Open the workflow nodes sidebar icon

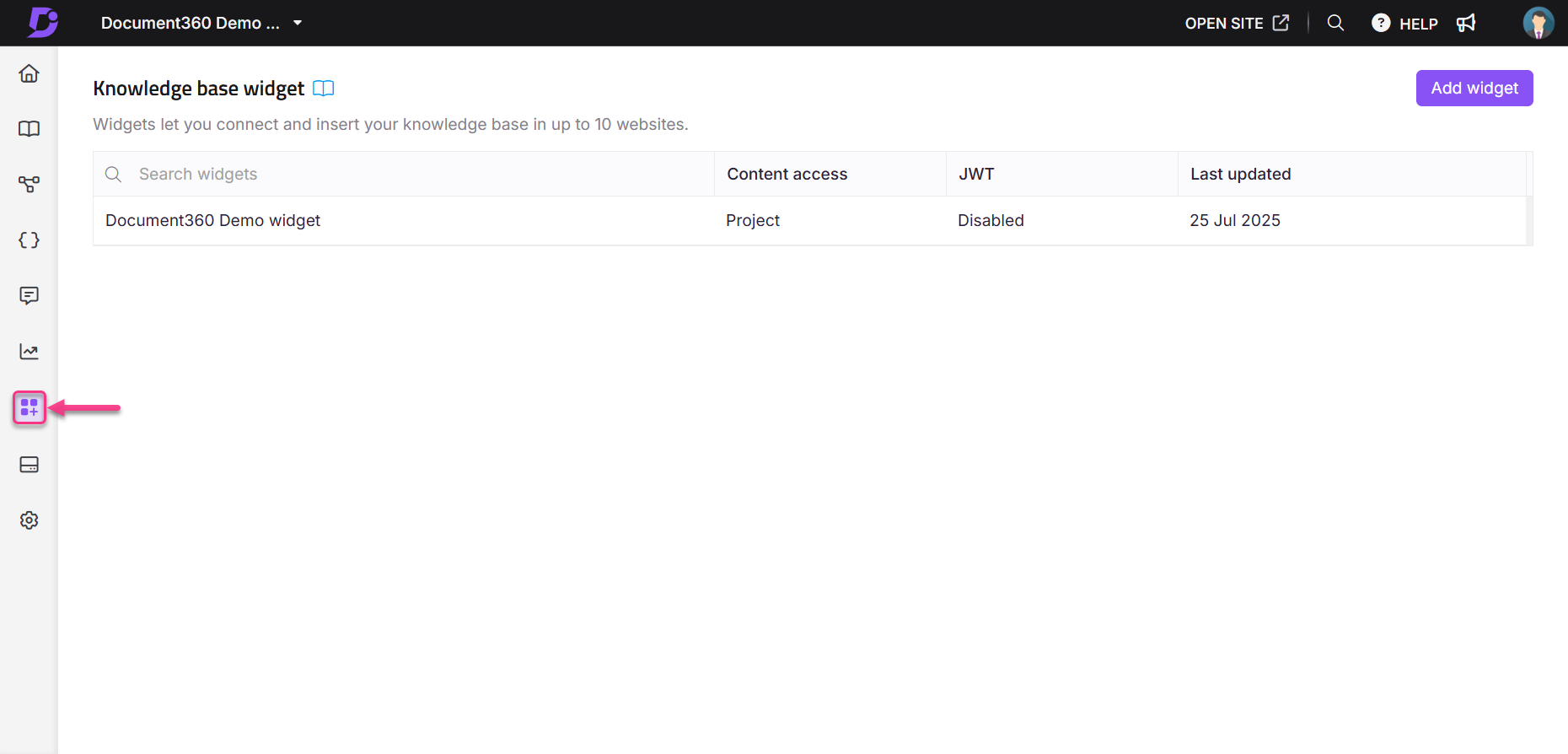point(30,185)
